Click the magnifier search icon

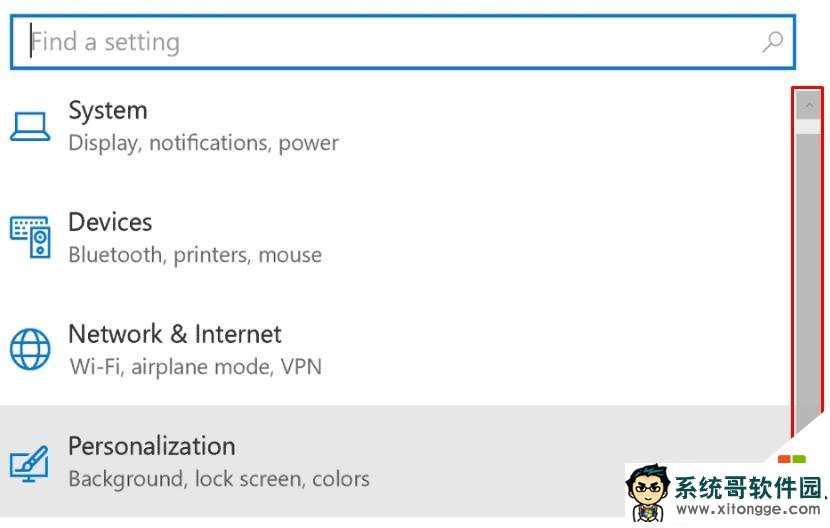772,42
